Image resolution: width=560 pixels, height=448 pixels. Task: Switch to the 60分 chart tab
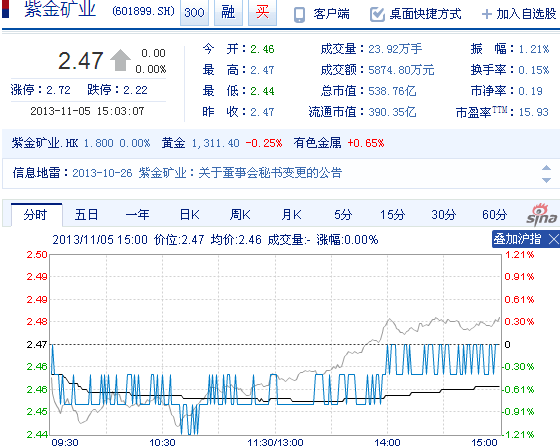[495, 215]
